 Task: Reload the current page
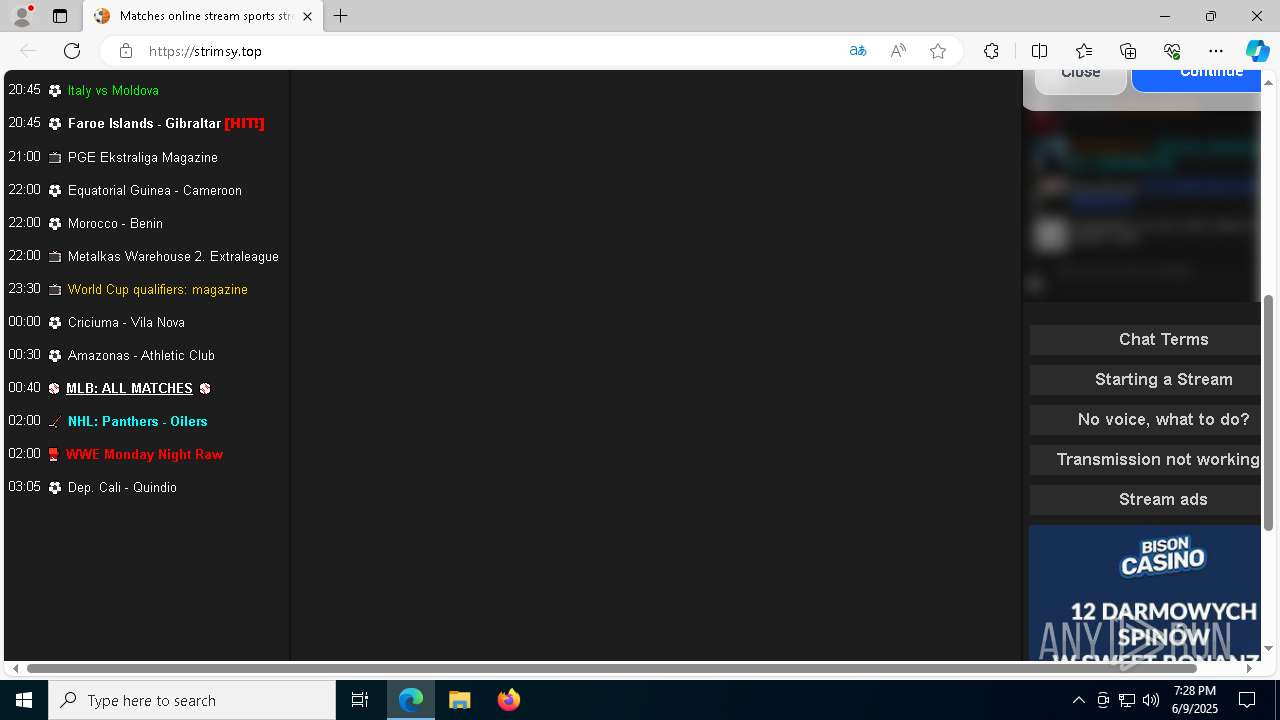click(x=72, y=51)
